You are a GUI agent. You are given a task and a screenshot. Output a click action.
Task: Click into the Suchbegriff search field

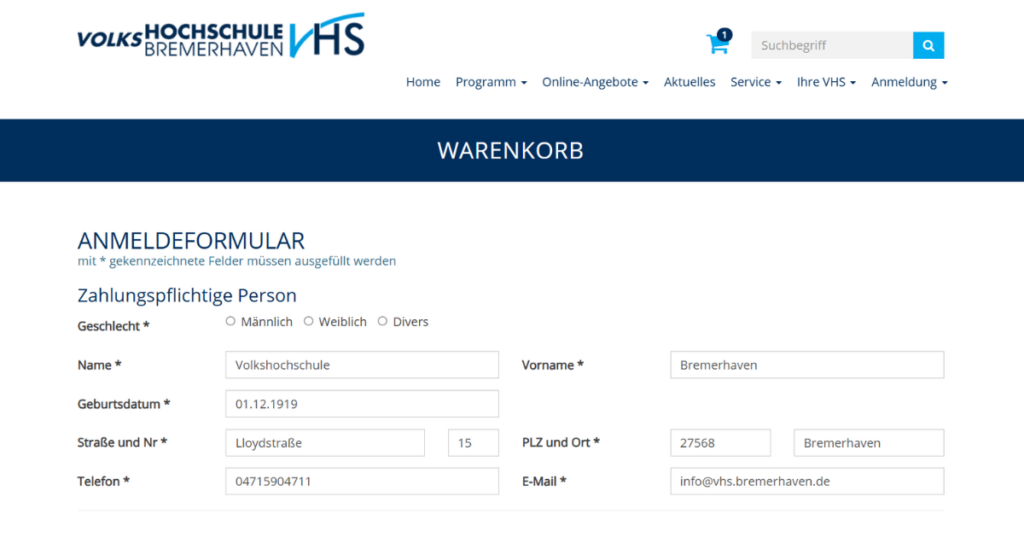[x=831, y=45]
